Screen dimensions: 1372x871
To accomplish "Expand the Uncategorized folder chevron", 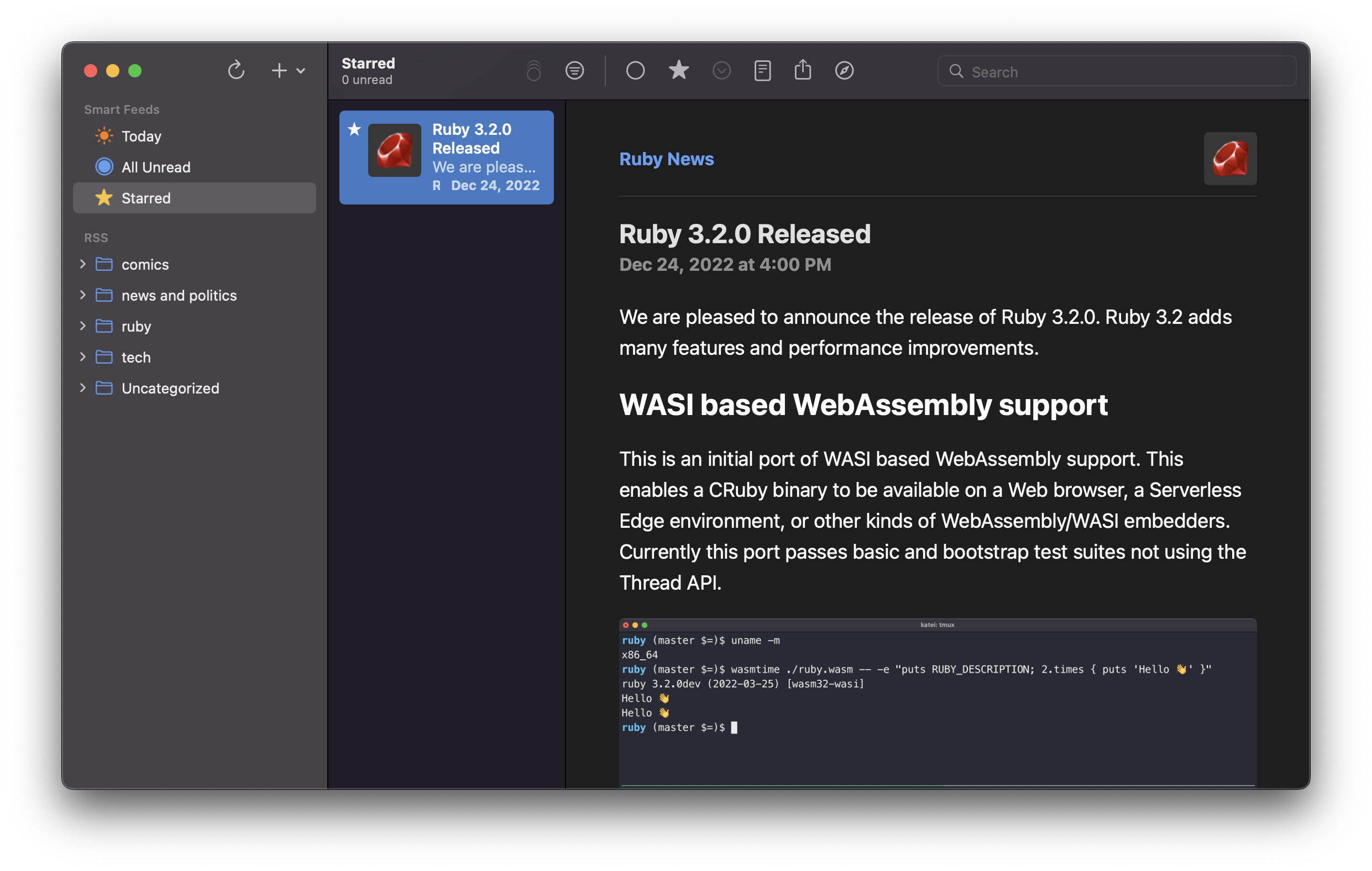I will coord(82,387).
